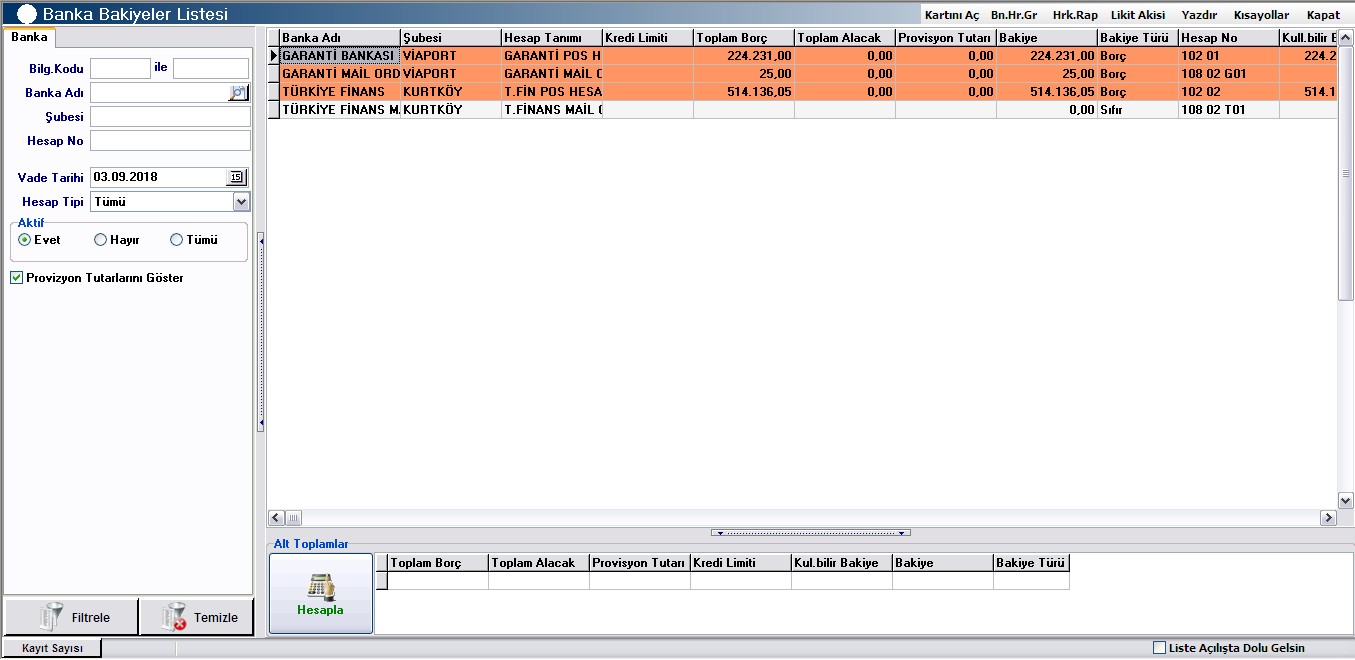
Task: Click the Banka Adı input field
Action: [159, 93]
